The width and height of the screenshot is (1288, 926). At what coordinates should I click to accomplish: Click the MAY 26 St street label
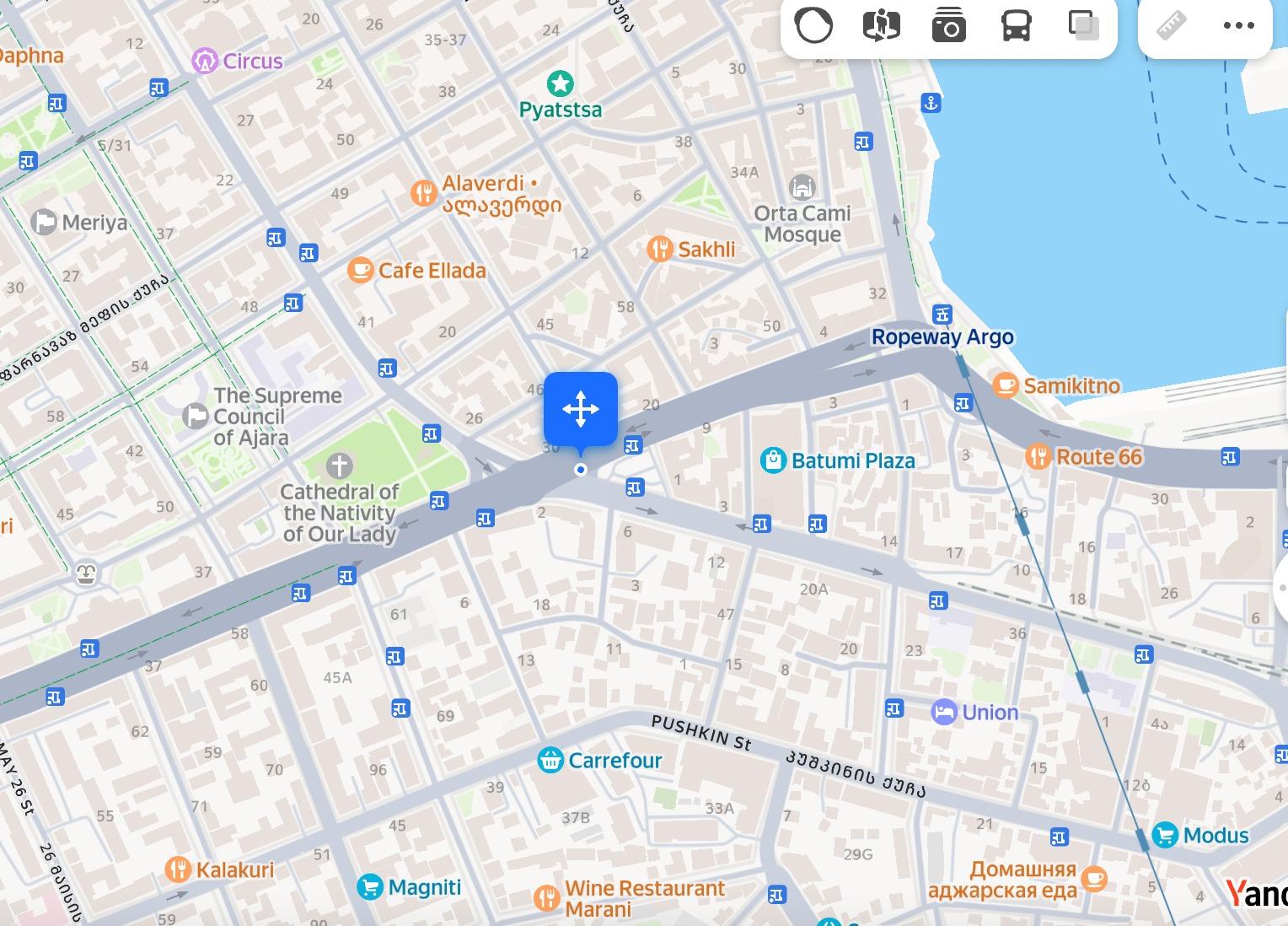click(x=16, y=780)
